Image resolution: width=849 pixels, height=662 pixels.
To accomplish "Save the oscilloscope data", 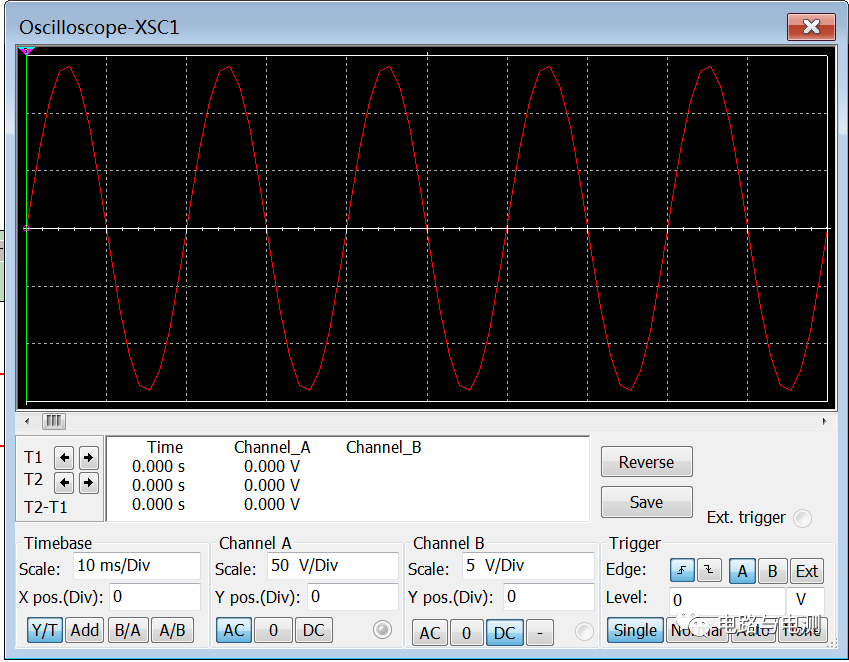I will [646, 502].
